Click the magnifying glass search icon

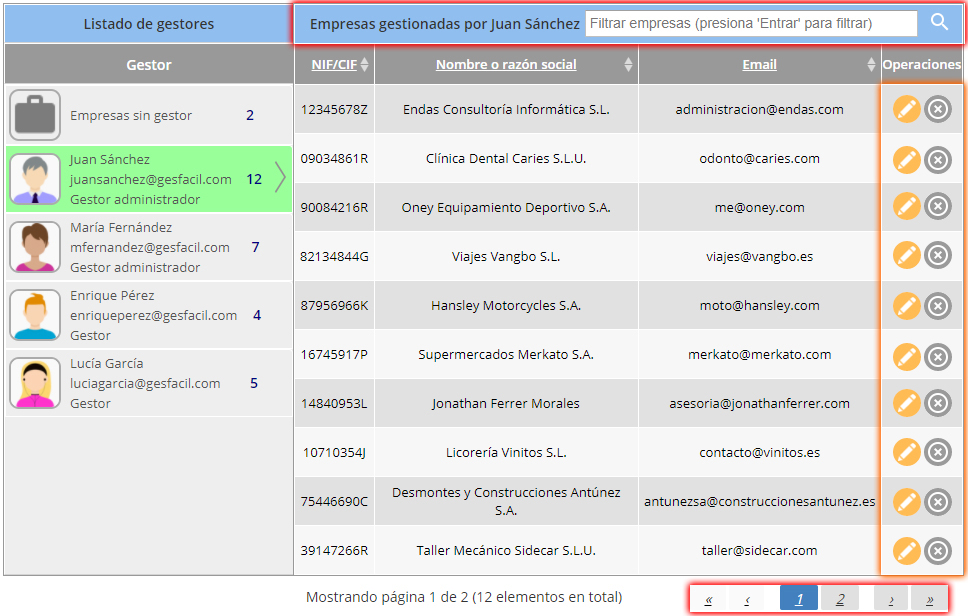[x=939, y=22]
